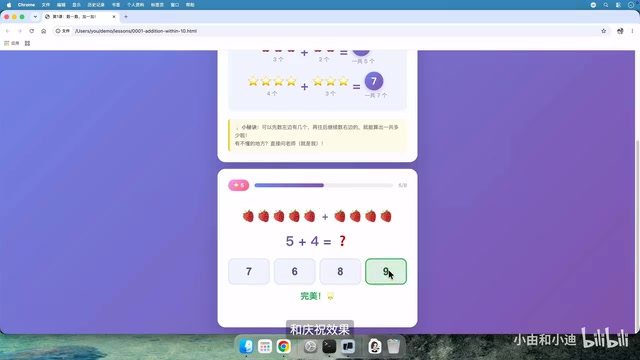Open Chrome's three-dot menu

click(632, 31)
